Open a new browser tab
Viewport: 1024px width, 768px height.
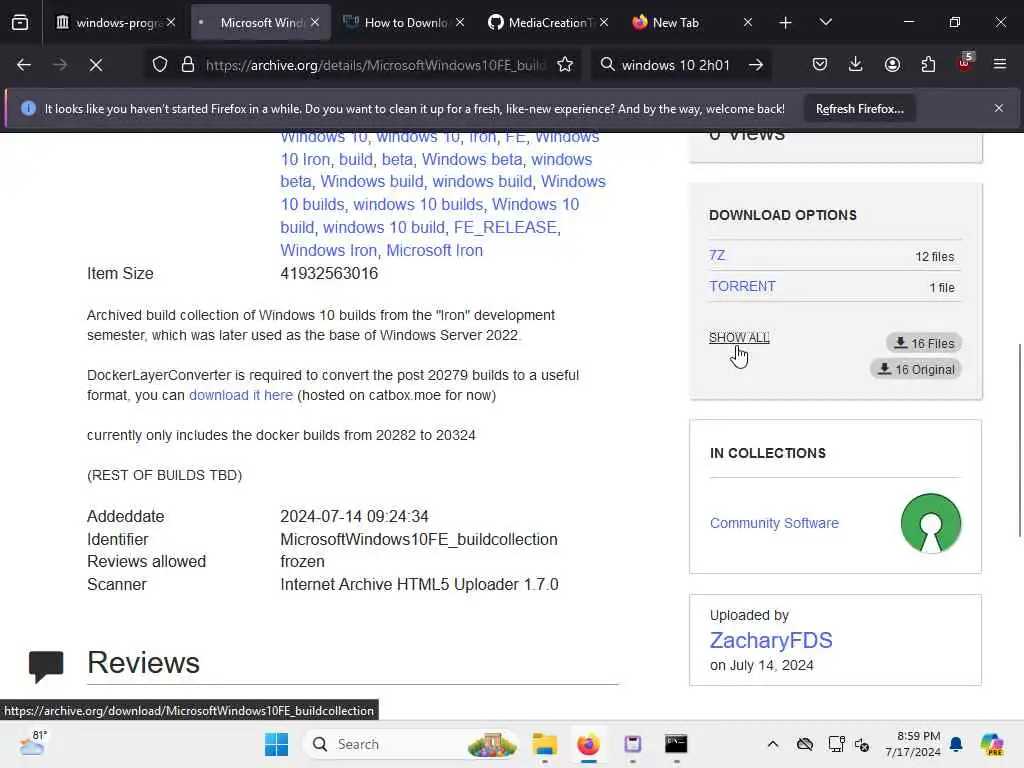point(785,23)
